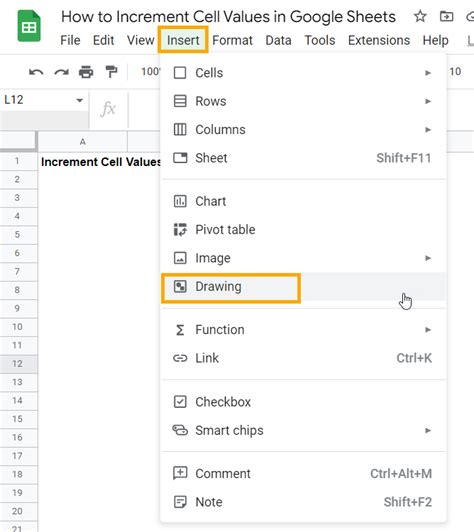This screenshot has width=474, height=532.
Task: Open the View menu
Action: tap(140, 40)
